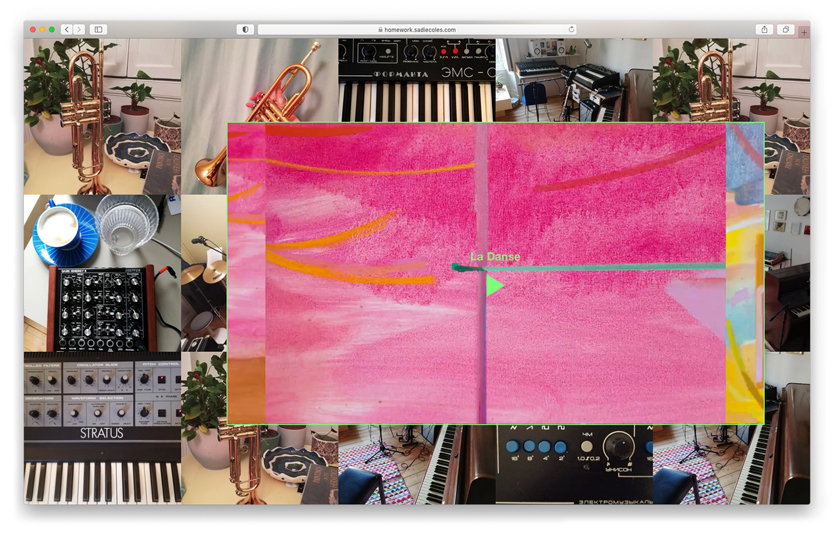
Task: Click the bottom synth with blue buttons
Action: 573,464
